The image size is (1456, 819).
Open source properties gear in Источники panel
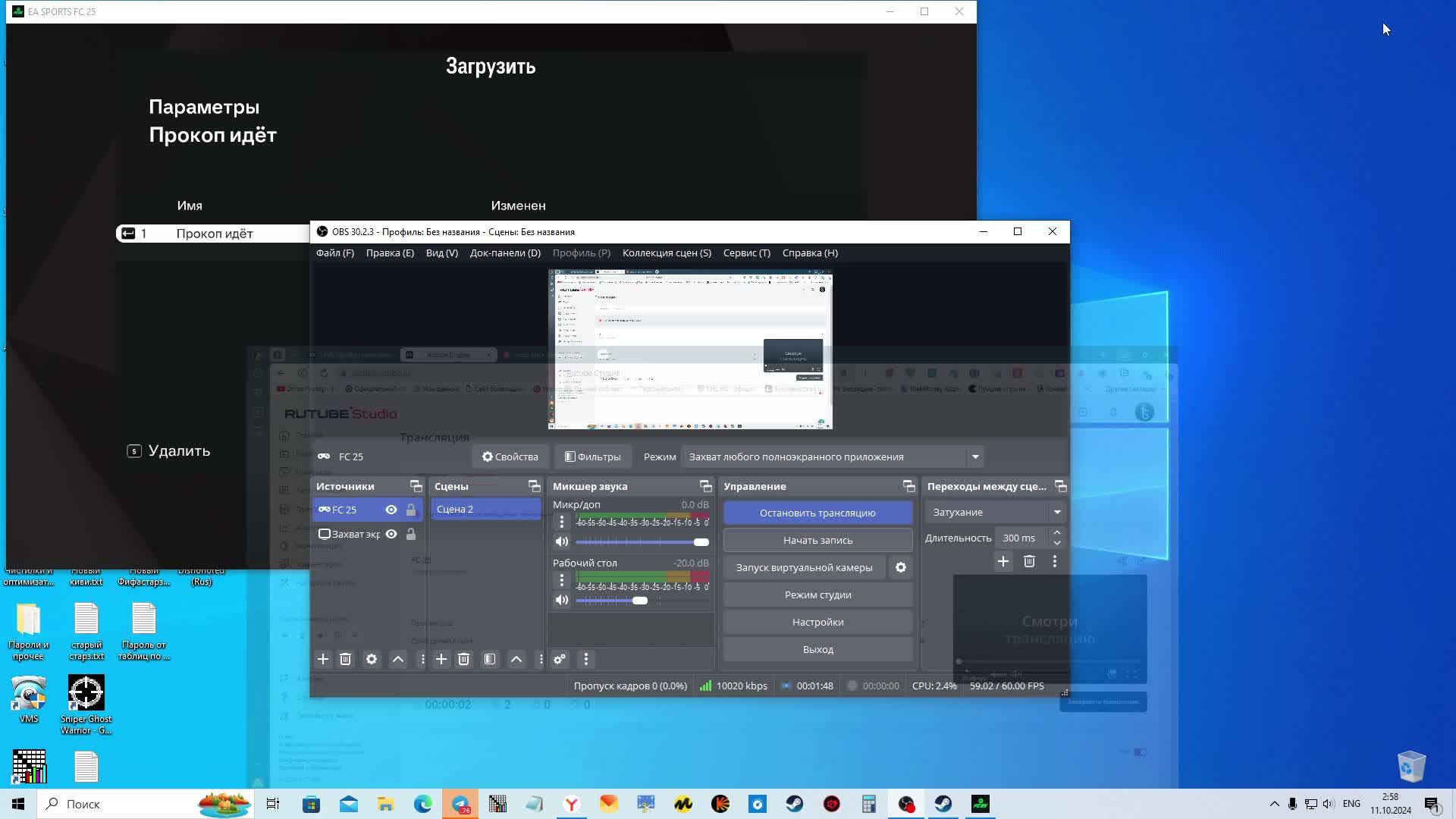[x=372, y=659]
